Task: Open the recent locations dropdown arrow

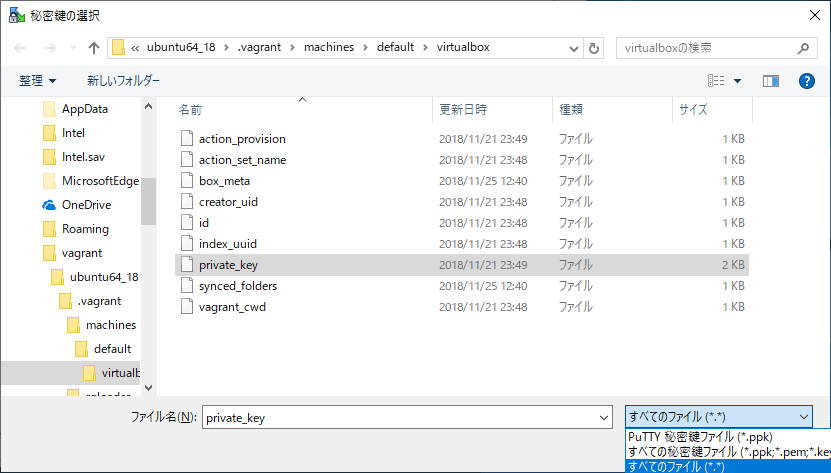Action: [73, 48]
